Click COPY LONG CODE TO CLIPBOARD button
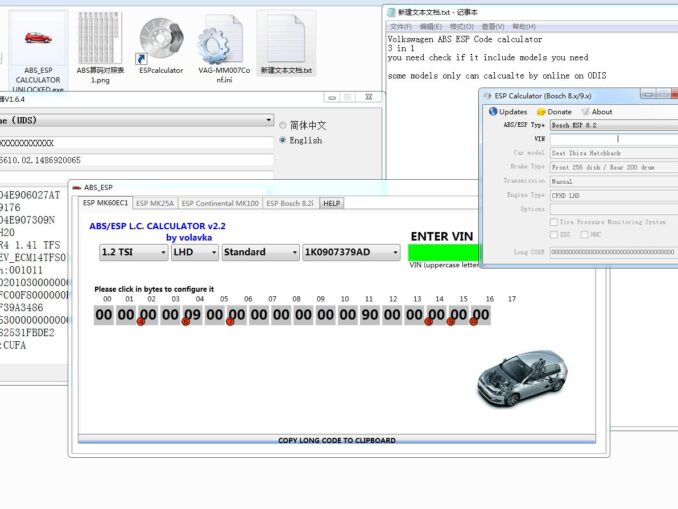The width and height of the screenshot is (678, 509). coord(337,440)
